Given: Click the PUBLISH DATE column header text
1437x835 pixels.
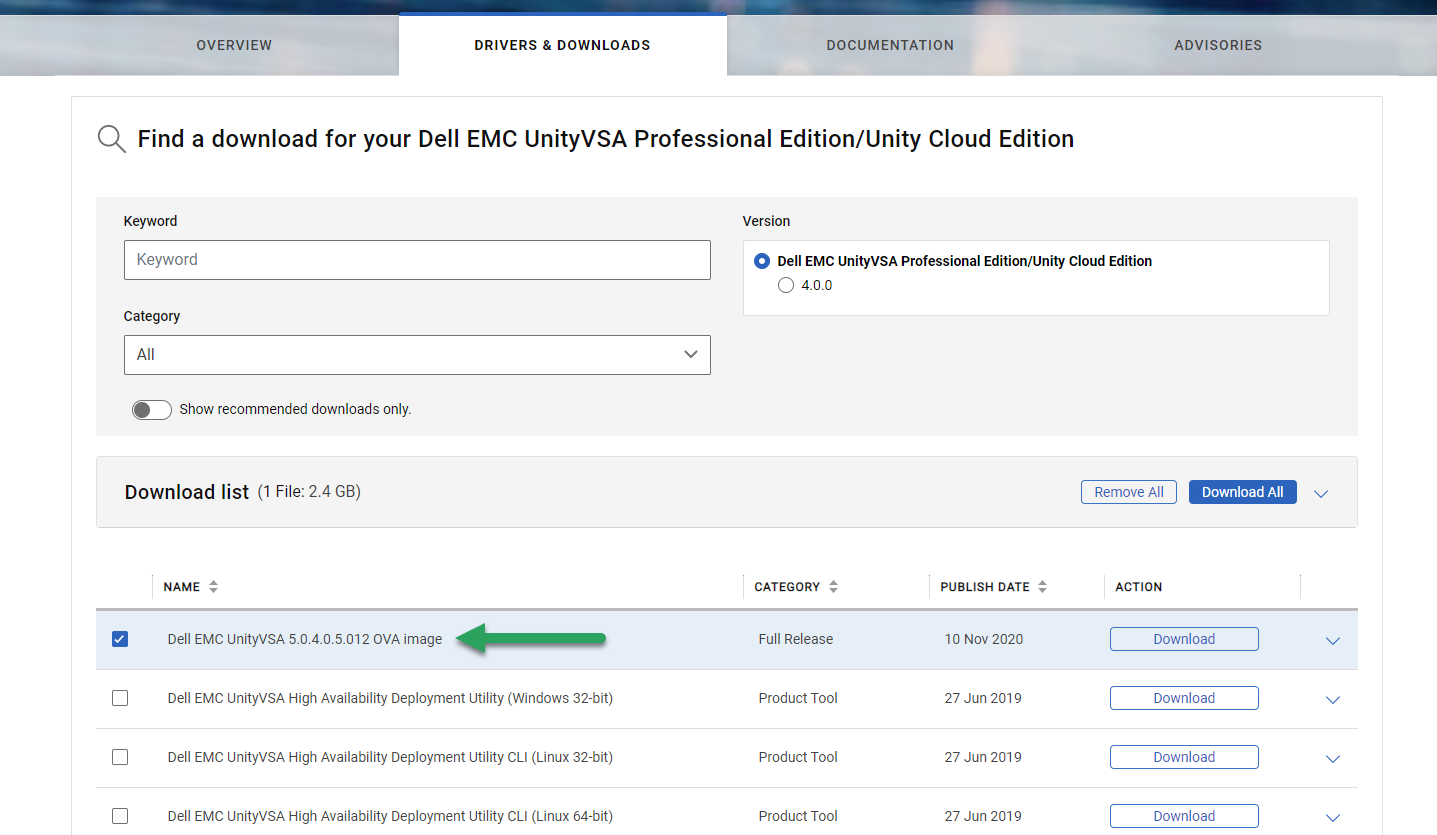Looking at the screenshot, I should (x=985, y=587).
